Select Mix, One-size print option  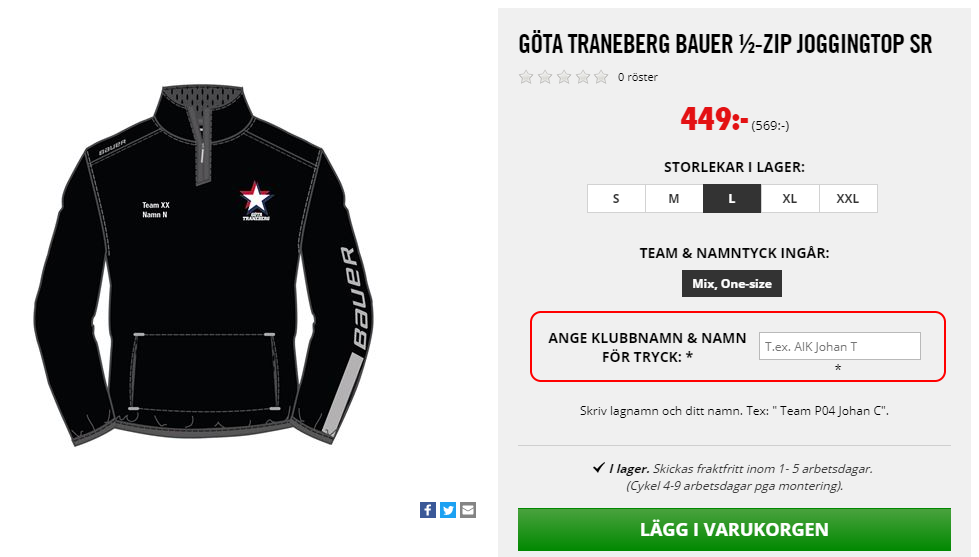(732, 283)
